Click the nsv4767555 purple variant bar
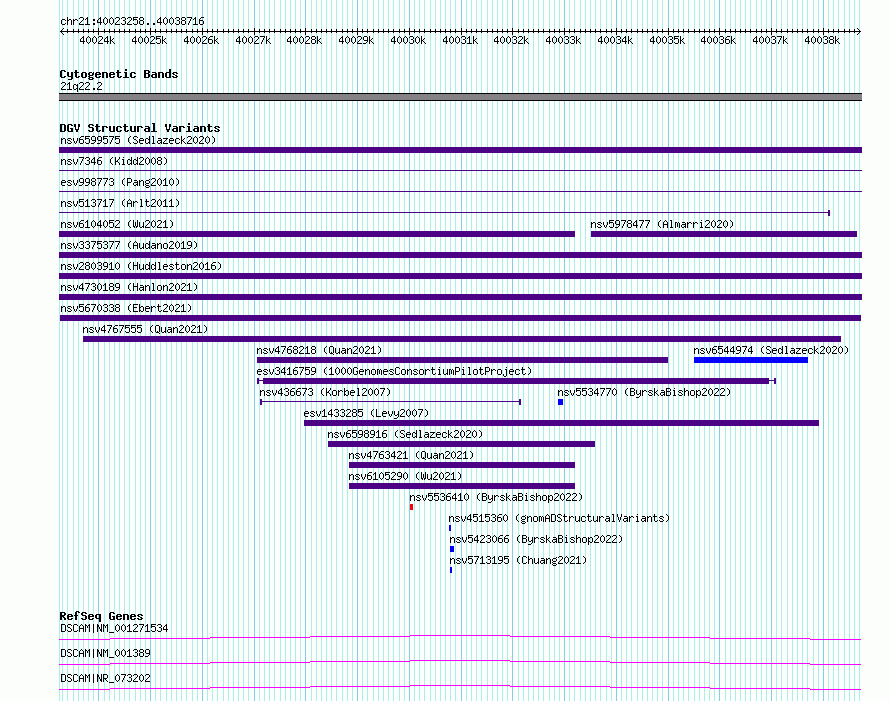Image resolution: width=890 pixels, height=701 pixels. click(461, 339)
